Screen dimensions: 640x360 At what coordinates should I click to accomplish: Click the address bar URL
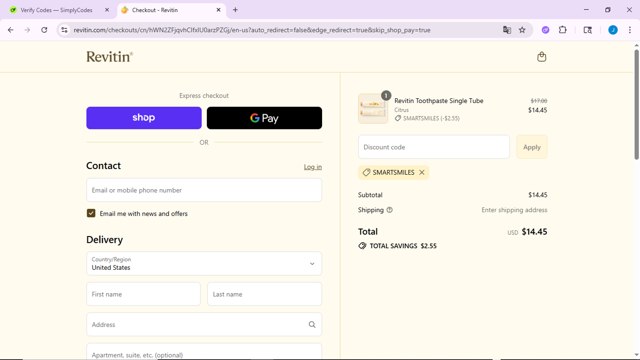[x=252, y=30]
